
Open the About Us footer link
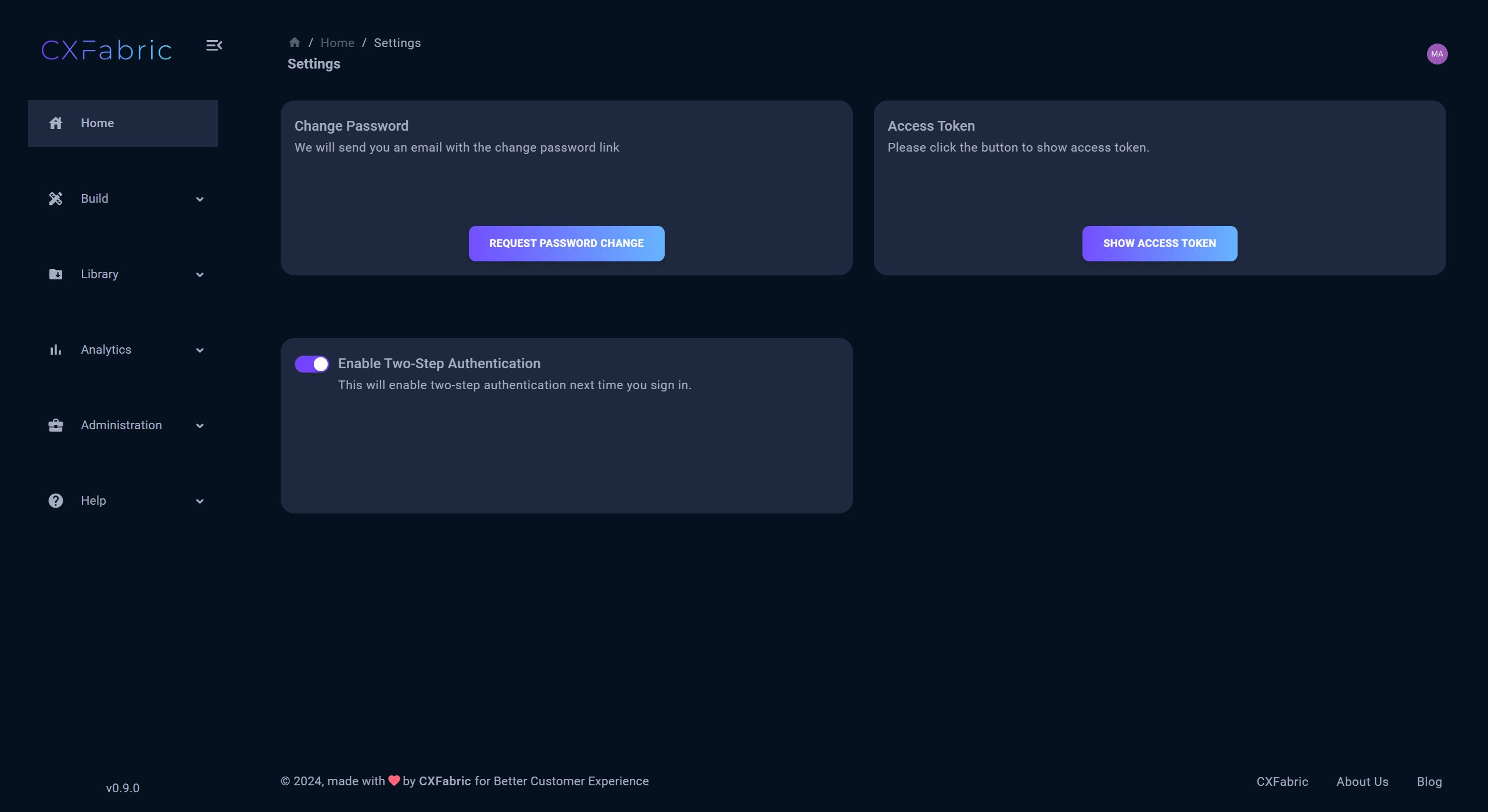[x=1362, y=782]
